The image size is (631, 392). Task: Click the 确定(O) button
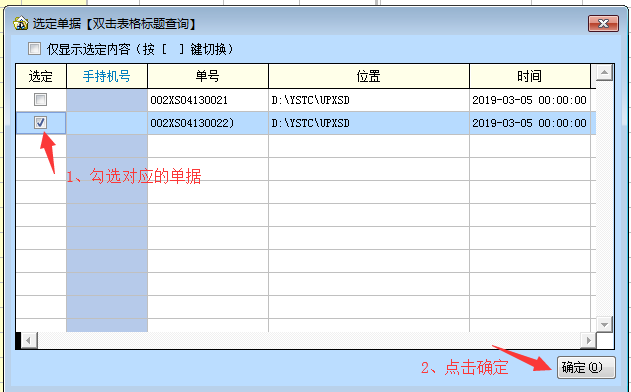pos(586,367)
